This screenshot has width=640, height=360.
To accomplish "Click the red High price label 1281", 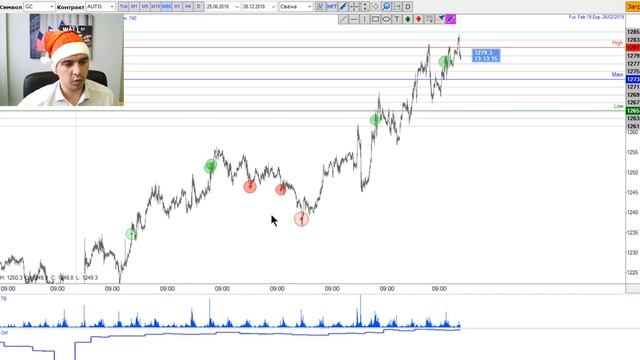I will tap(633, 48).
